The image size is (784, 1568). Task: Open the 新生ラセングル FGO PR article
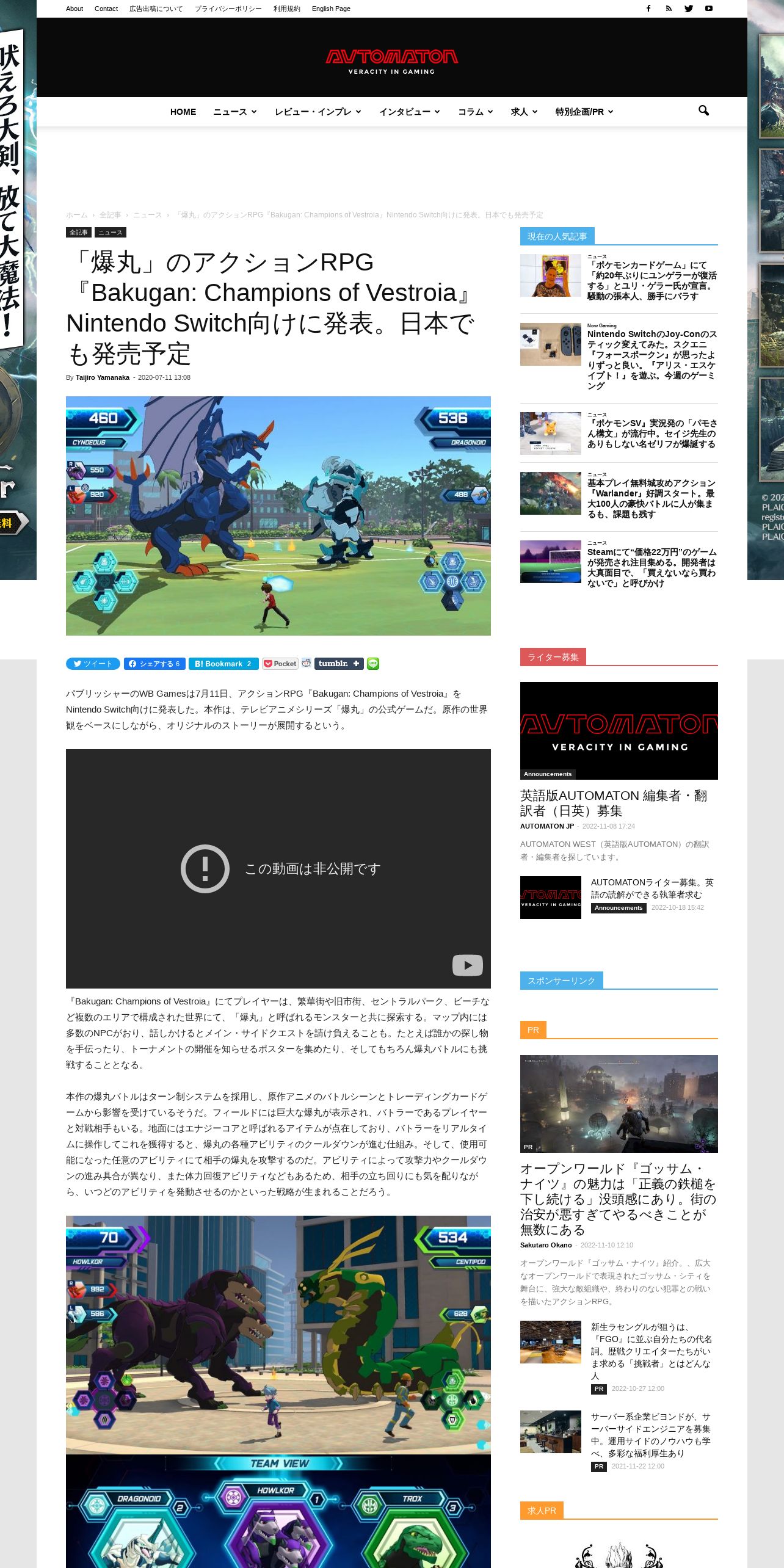652,1351
